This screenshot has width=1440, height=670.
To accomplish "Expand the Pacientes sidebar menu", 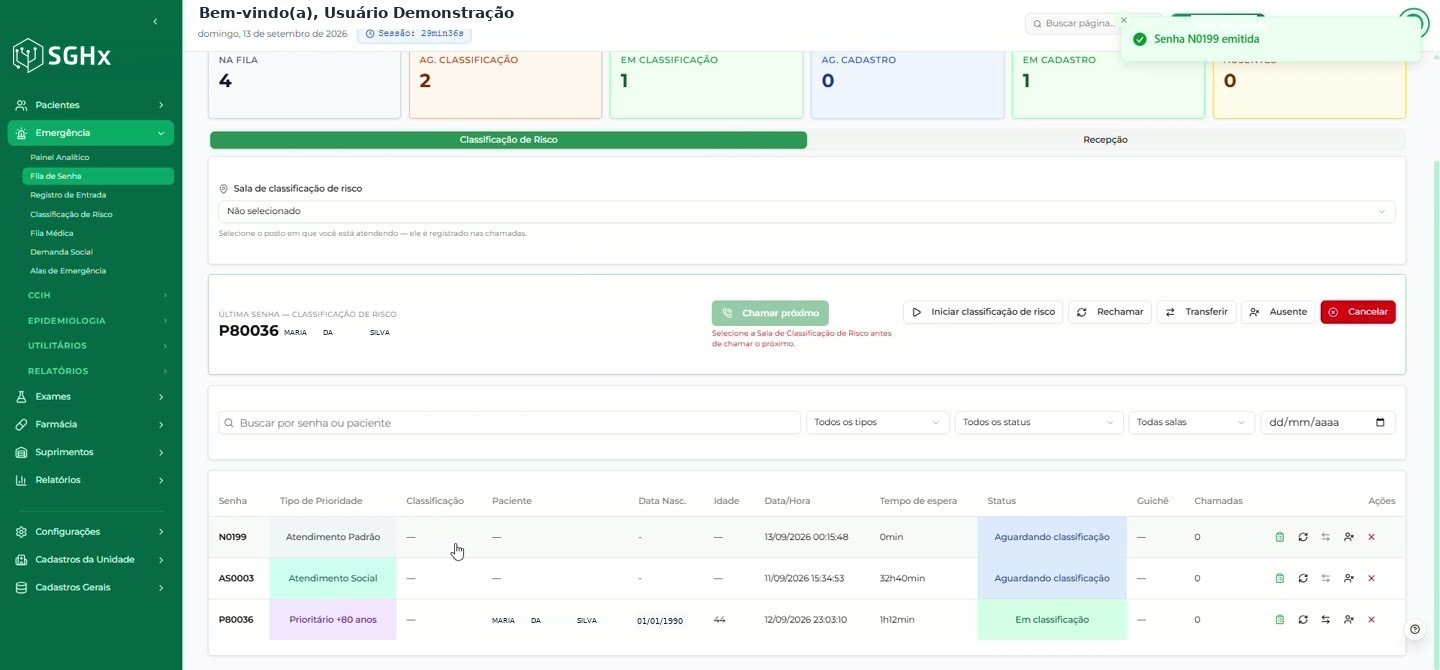I will [x=90, y=105].
